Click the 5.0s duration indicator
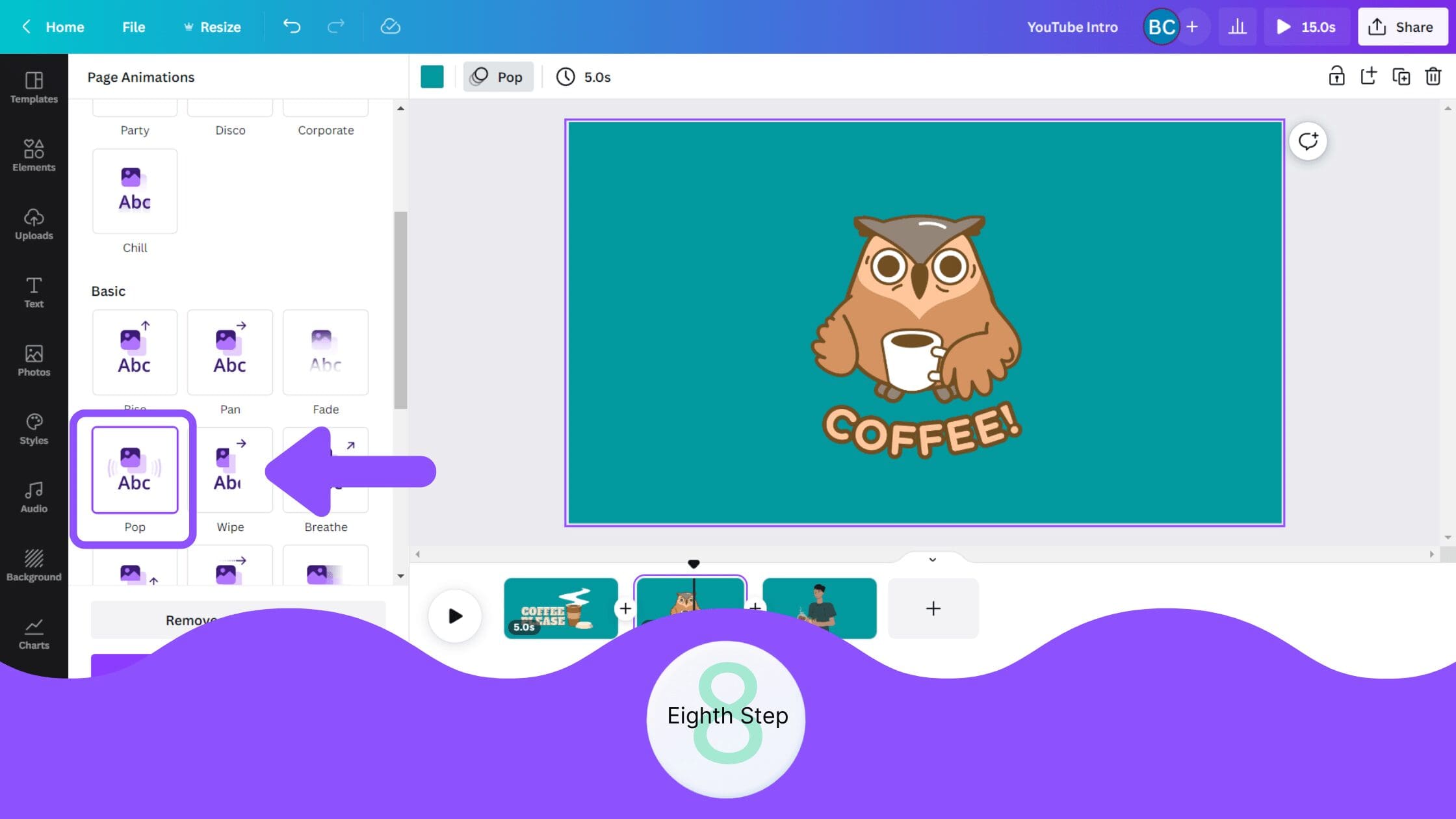Screen dimensions: 1456x819 coord(585,77)
